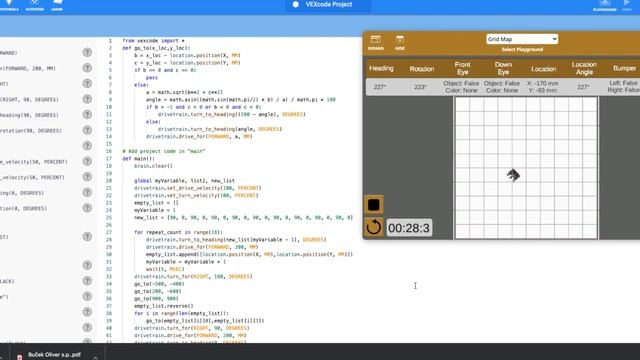This screenshot has width=640, height=360.
Task: Click line 2 def go_to(x_loc,y_loc)
Action: pos(156,48)
